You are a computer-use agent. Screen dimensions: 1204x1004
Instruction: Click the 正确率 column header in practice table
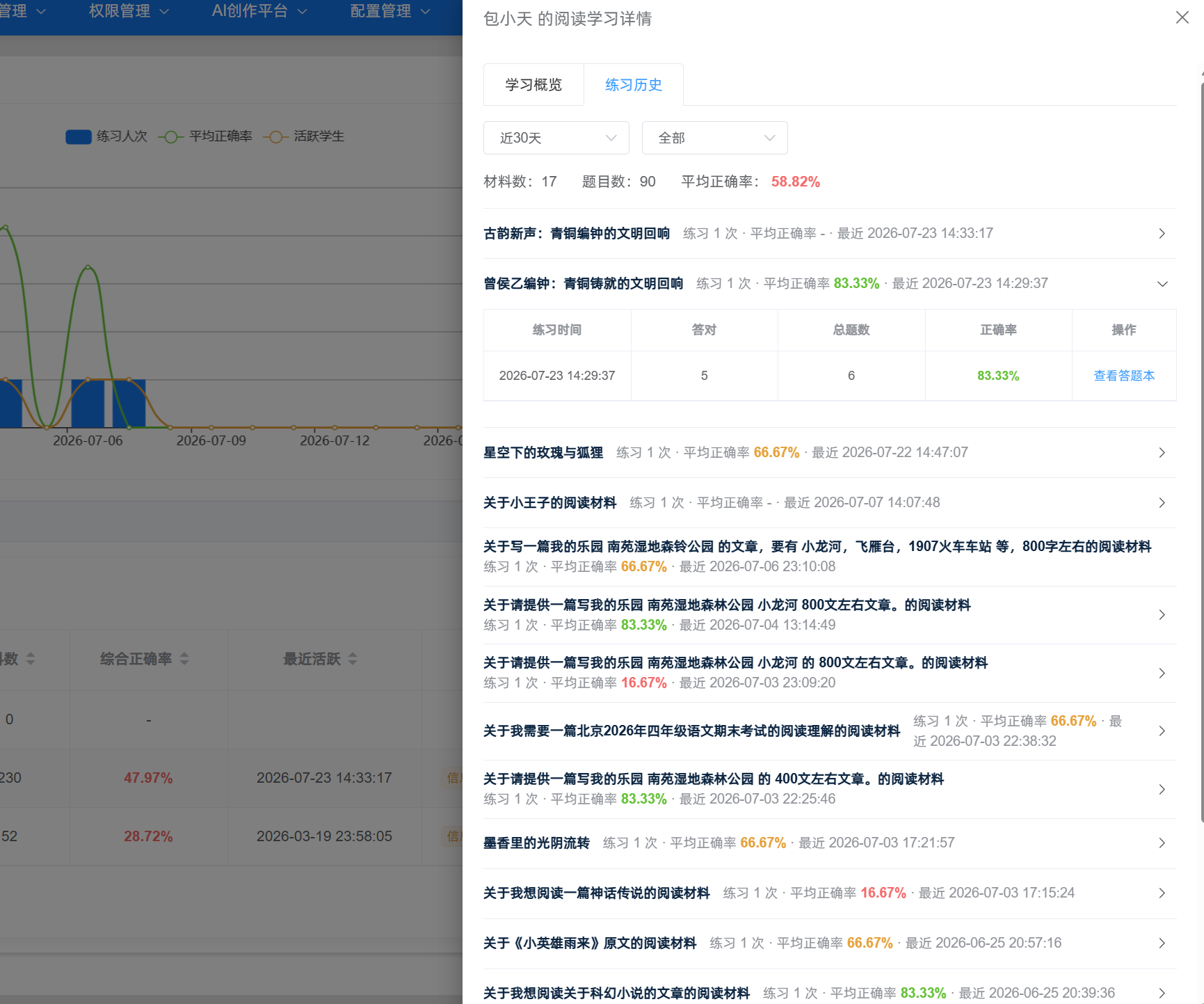pyautogui.click(x=998, y=330)
